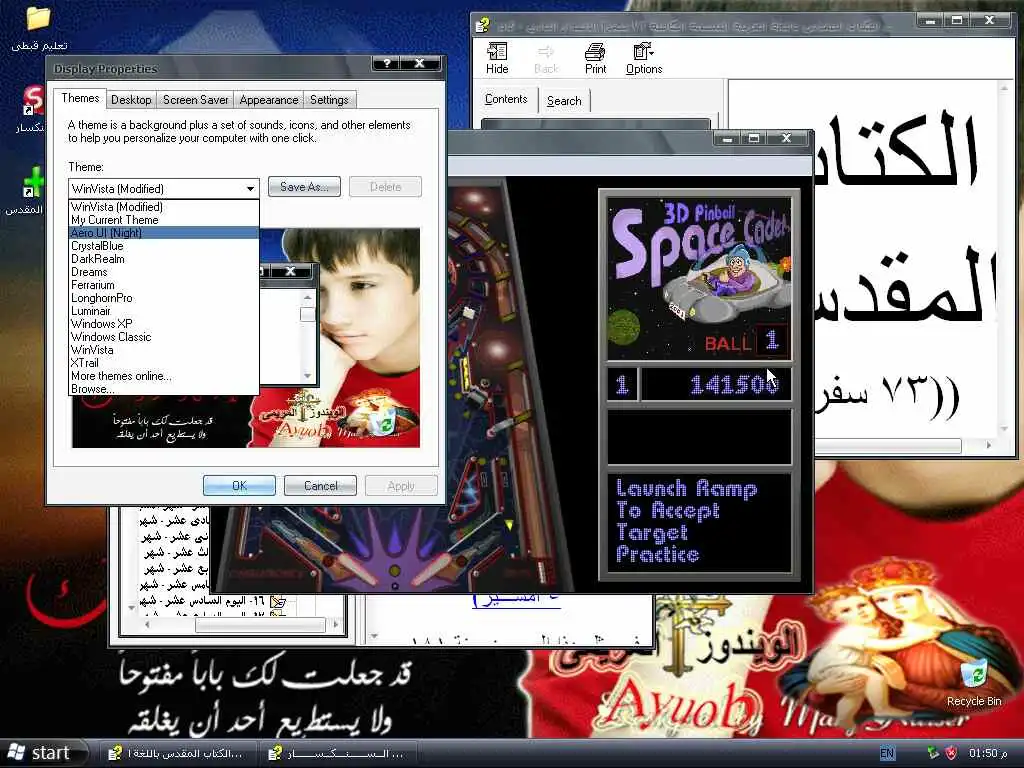The width and height of the screenshot is (1024, 768).
Task: Switch to the Settings tab
Action: click(x=329, y=100)
